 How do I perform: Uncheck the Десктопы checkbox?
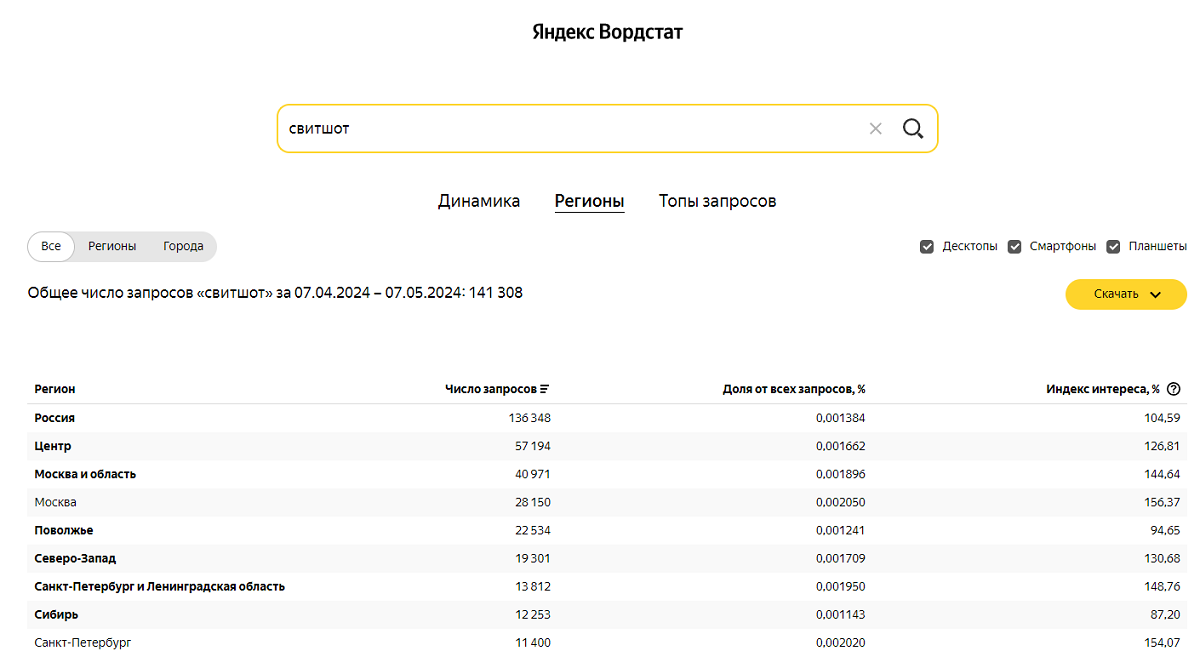tap(927, 246)
